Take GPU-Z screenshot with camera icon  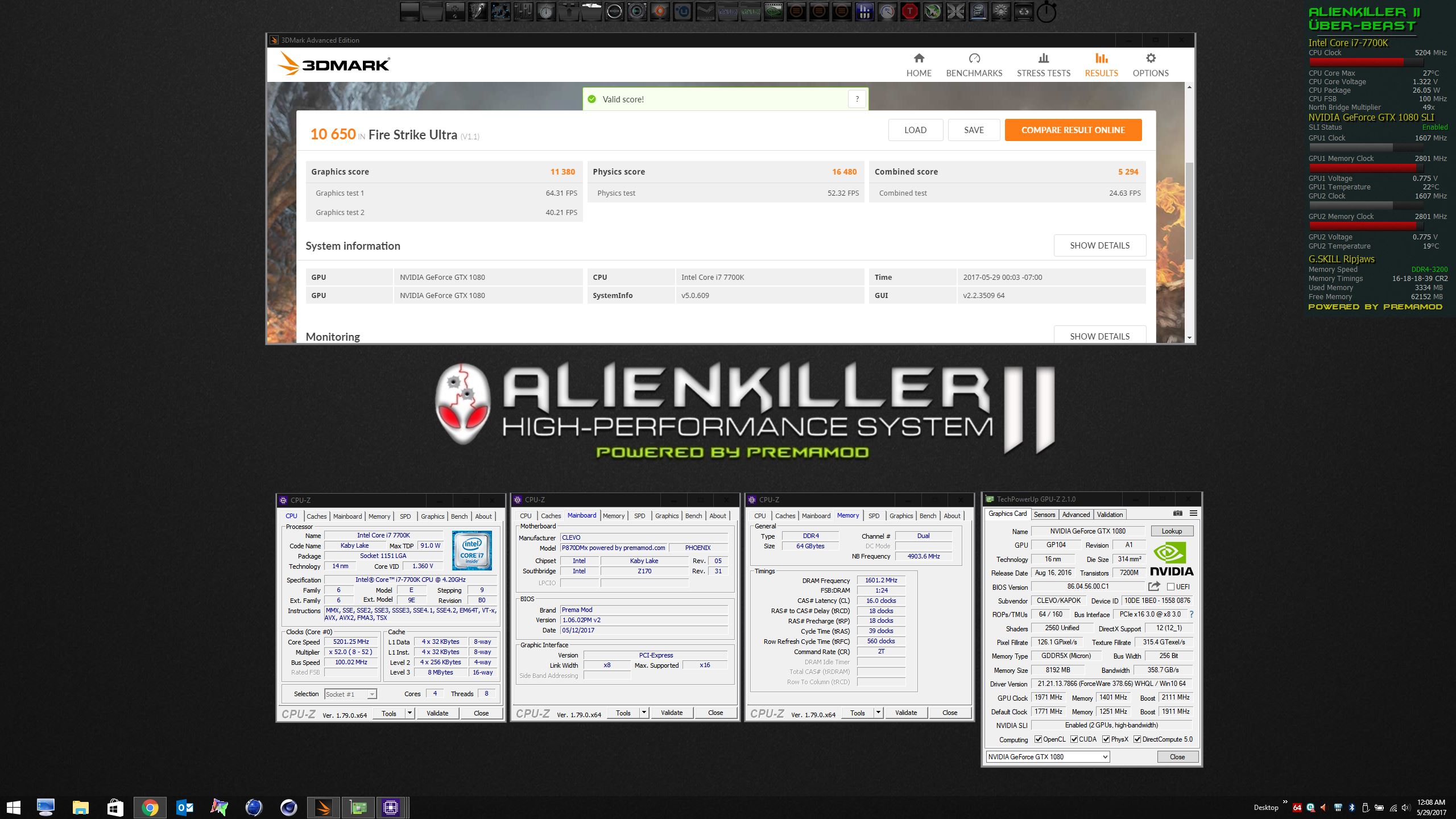[1177, 514]
